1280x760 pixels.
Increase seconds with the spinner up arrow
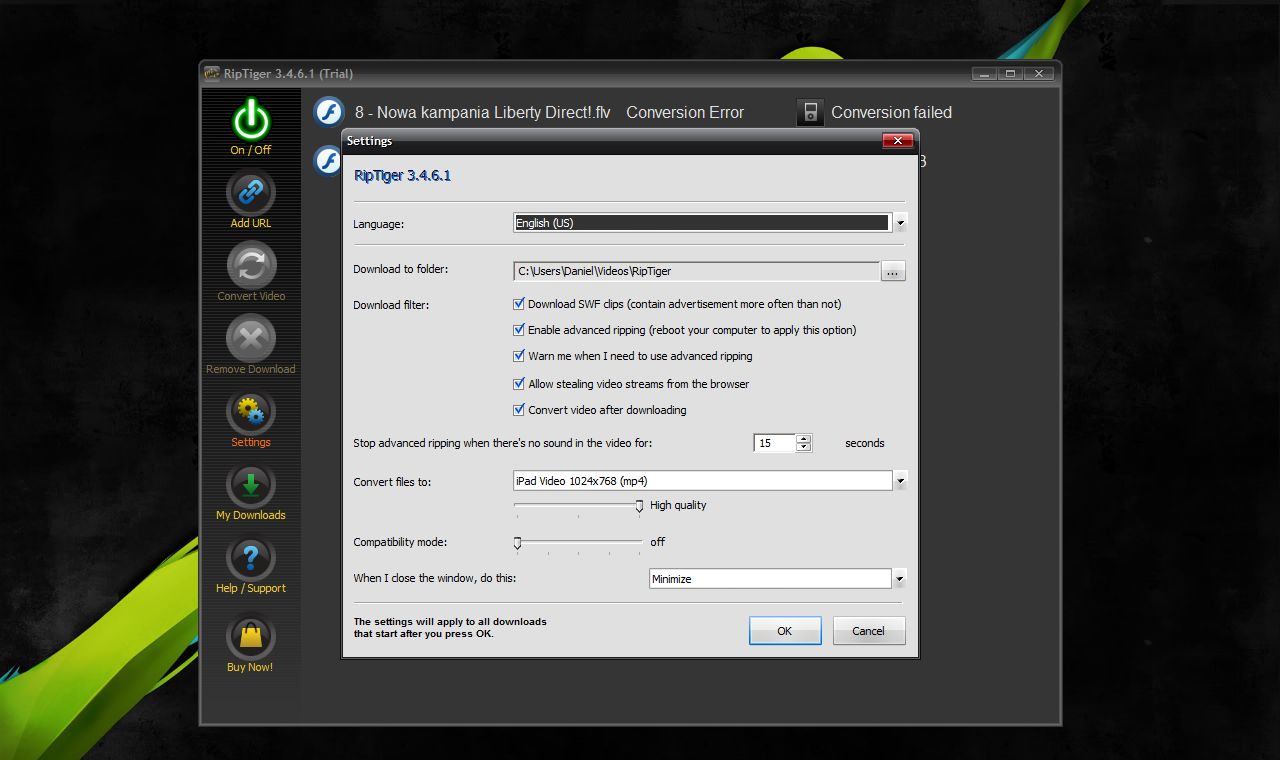(x=804, y=438)
